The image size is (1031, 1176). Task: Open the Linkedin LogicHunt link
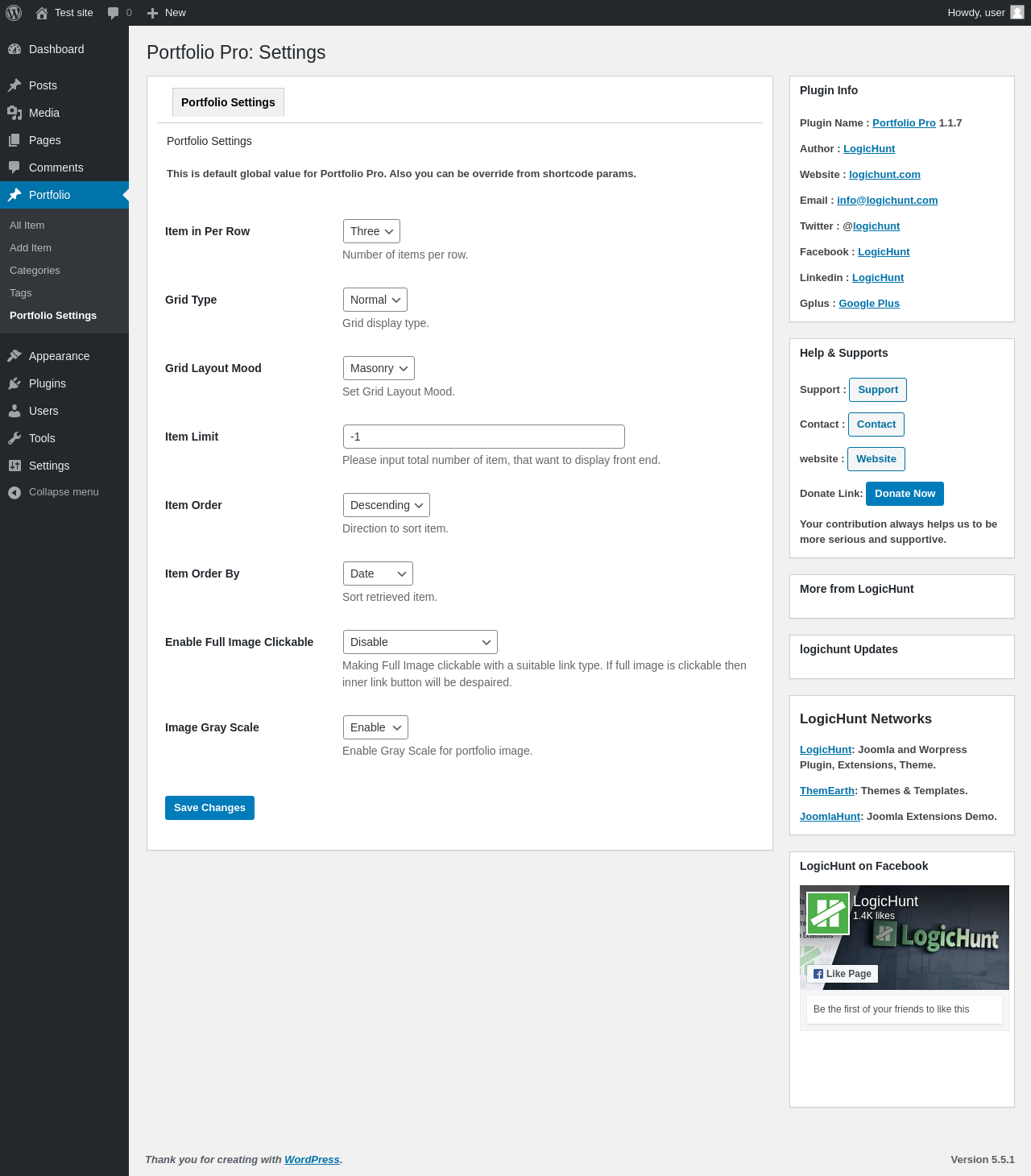(x=878, y=278)
